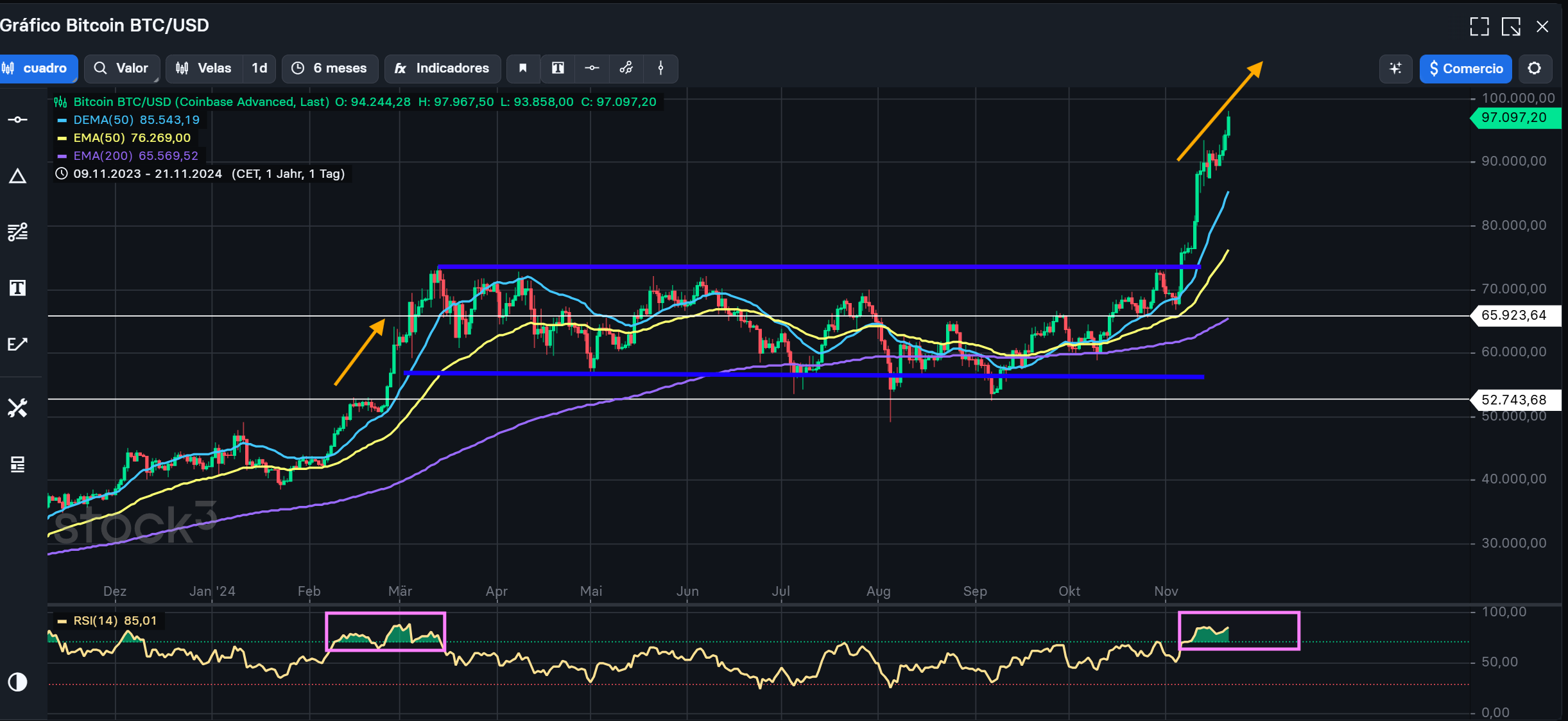Click the bookmark flag toolbar icon

click(x=523, y=69)
